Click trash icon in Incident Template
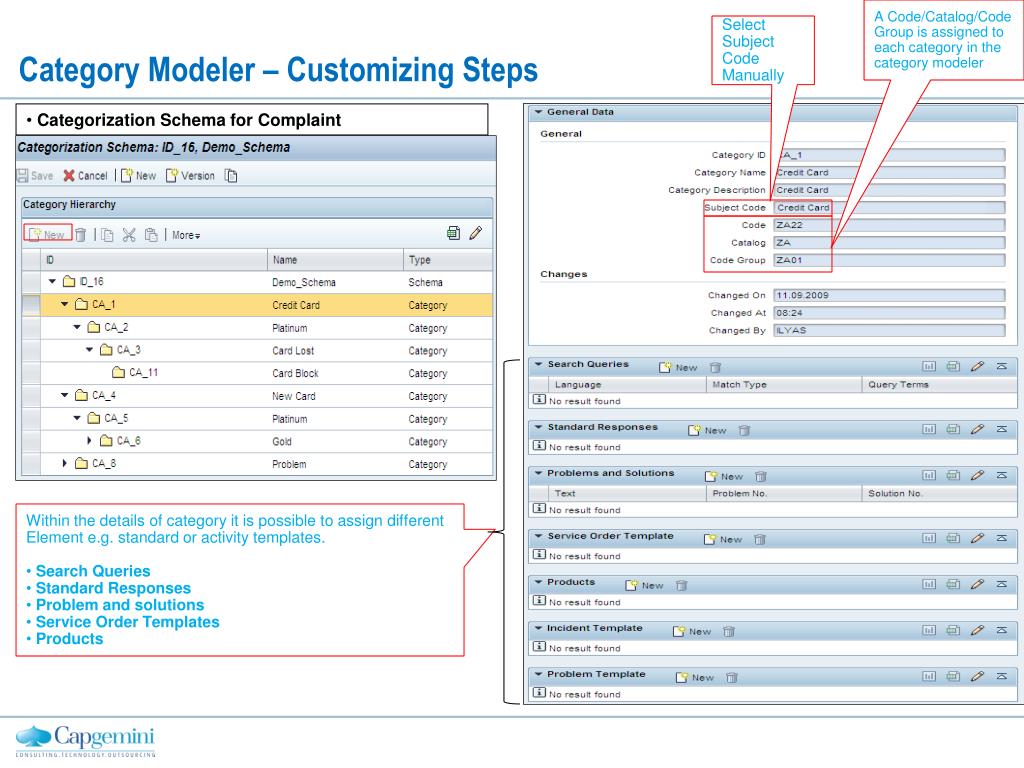The width and height of the screenshot is (1024, 768). 729,632
